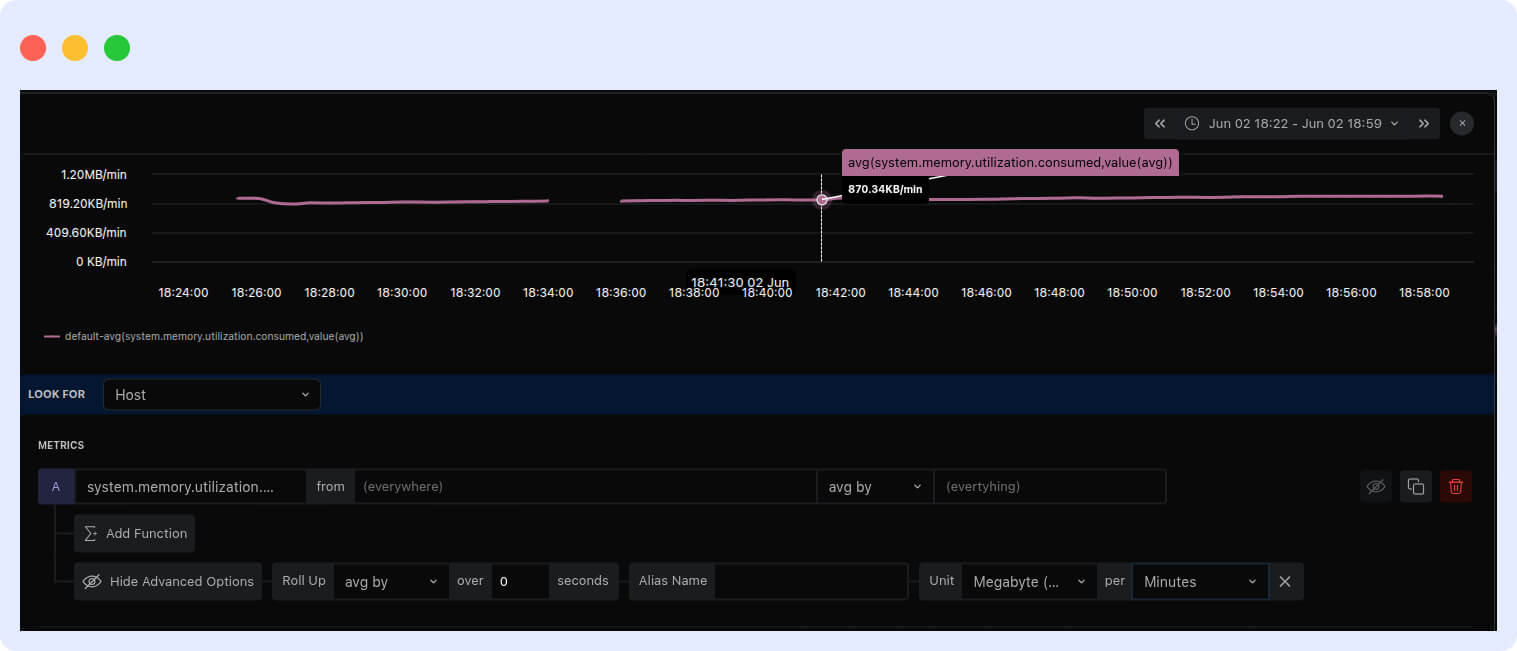Hide Advanced Options for the metric
The image size is (1517, 651).
pos(168,581)
